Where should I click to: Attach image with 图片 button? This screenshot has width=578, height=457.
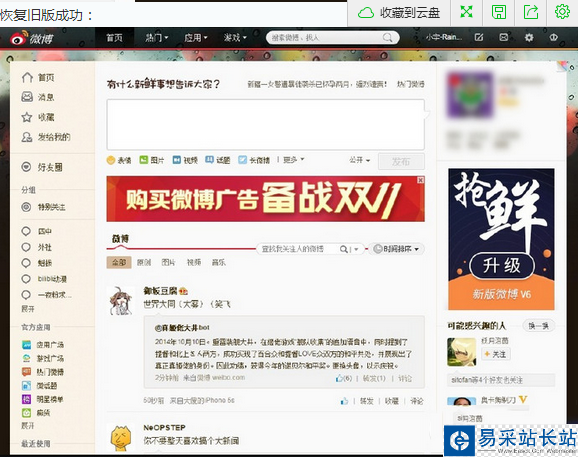click(152, 160)
